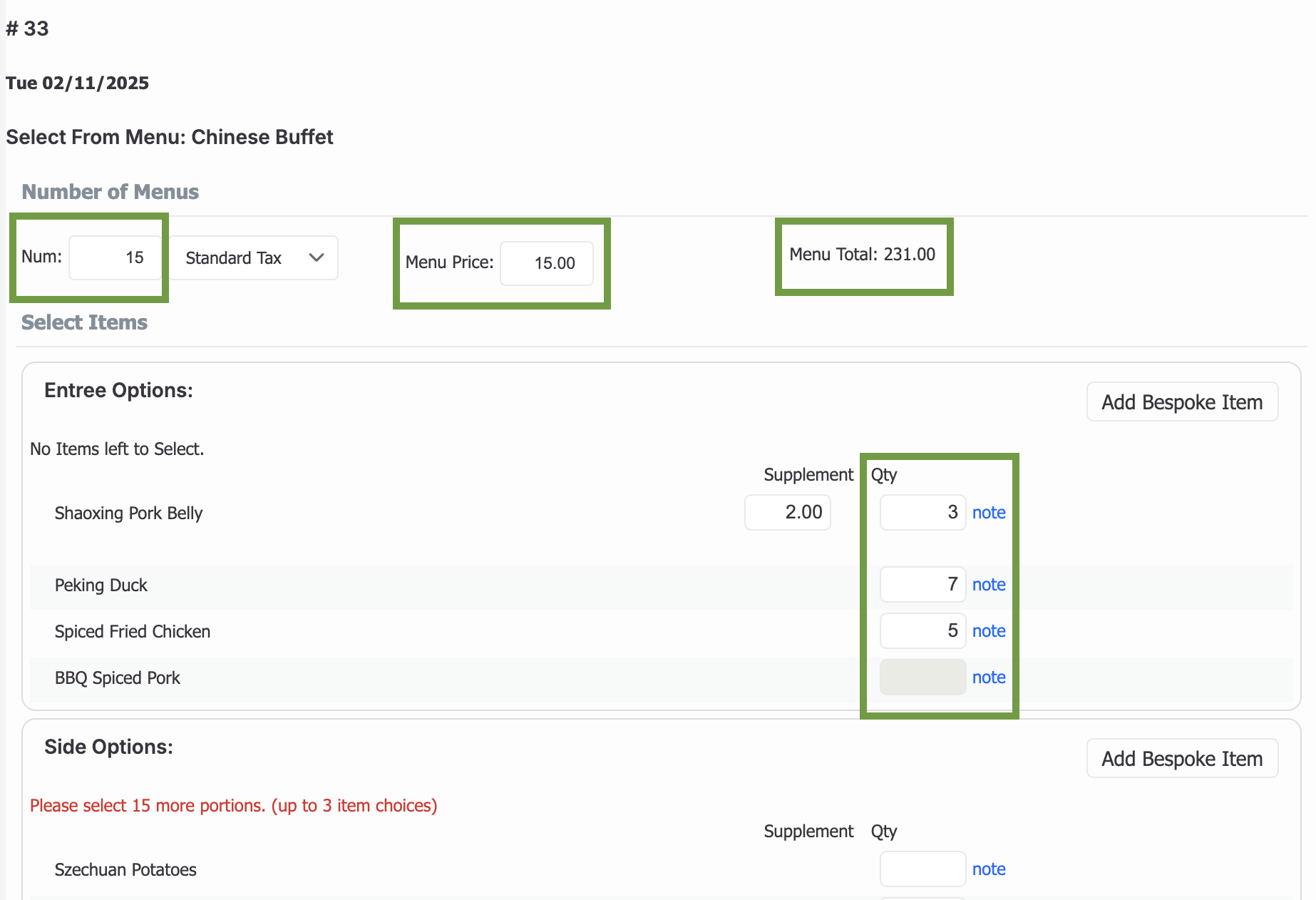Click the Peking Duck item name

[x=101, y=585]
